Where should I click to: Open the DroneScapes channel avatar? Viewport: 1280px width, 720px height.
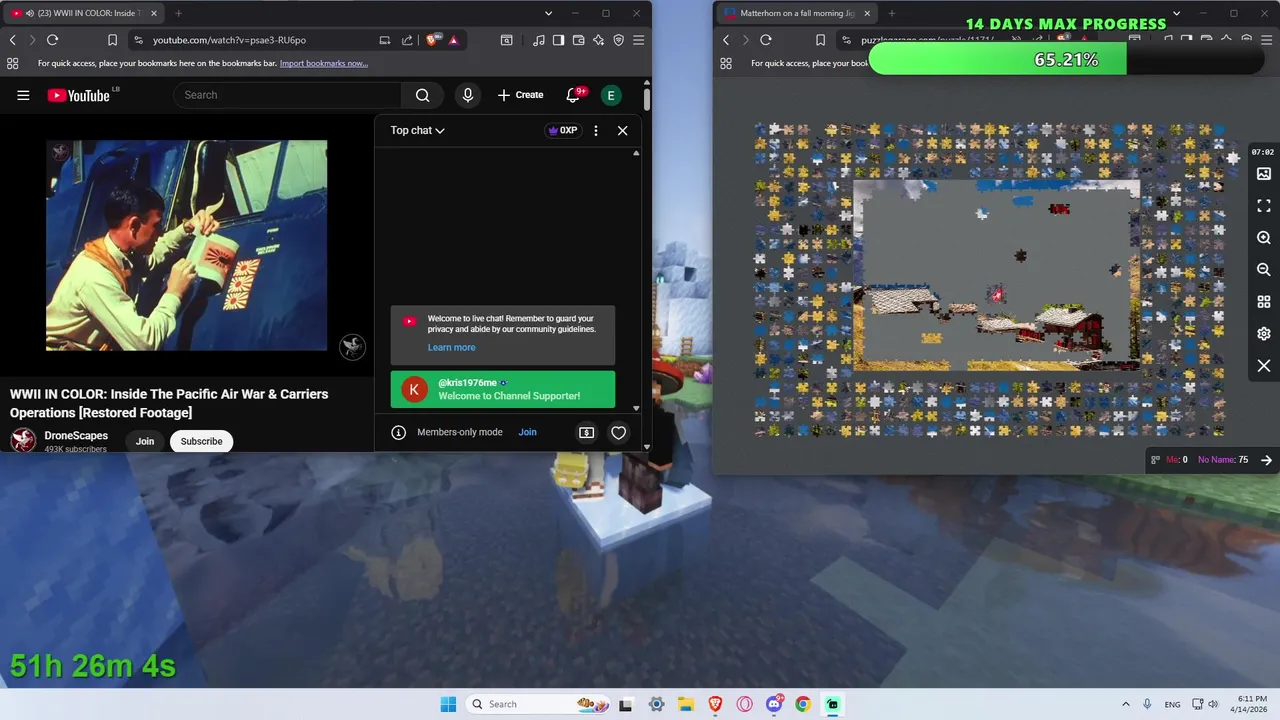click(x=23, y=440)
